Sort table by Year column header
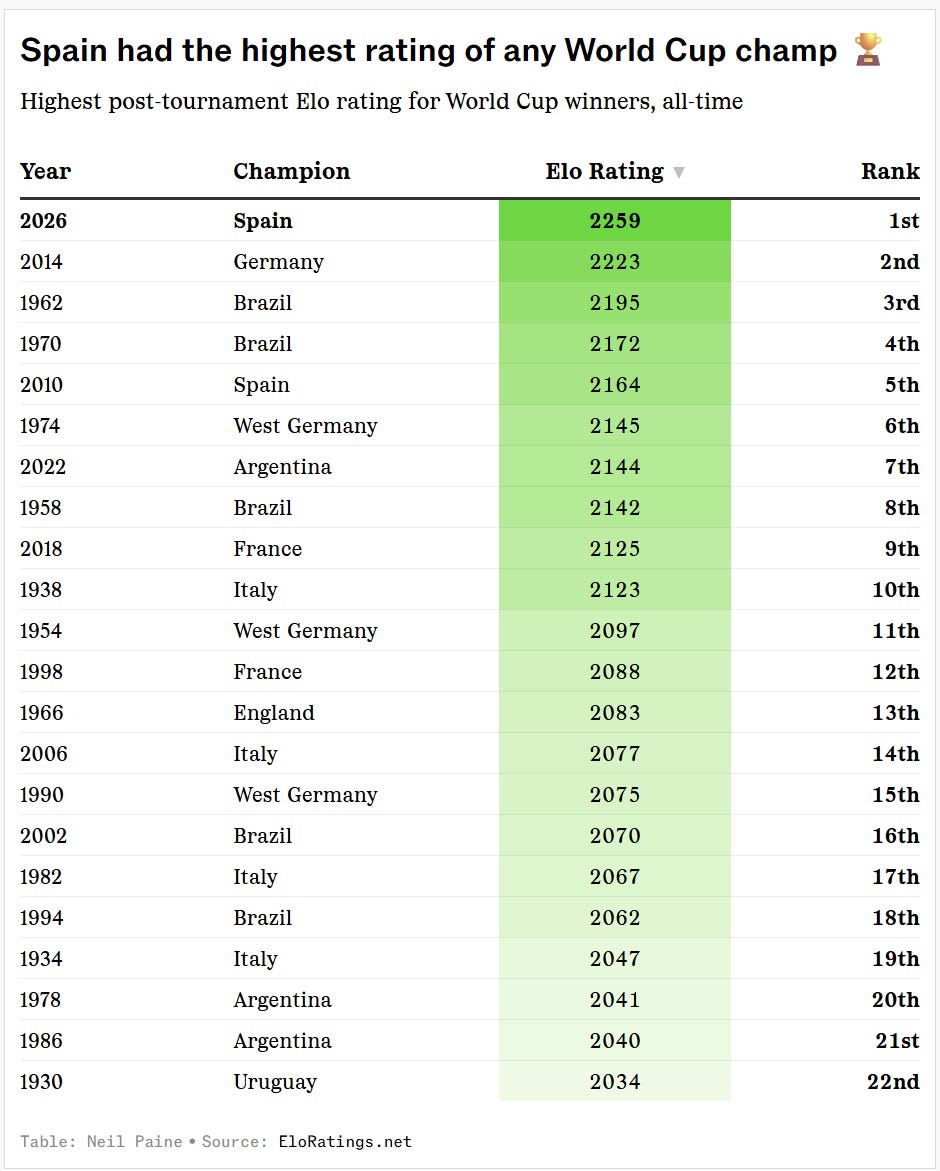Image resolution: width=940 pixels, height=1171 pixels. (x=46, y=171)
